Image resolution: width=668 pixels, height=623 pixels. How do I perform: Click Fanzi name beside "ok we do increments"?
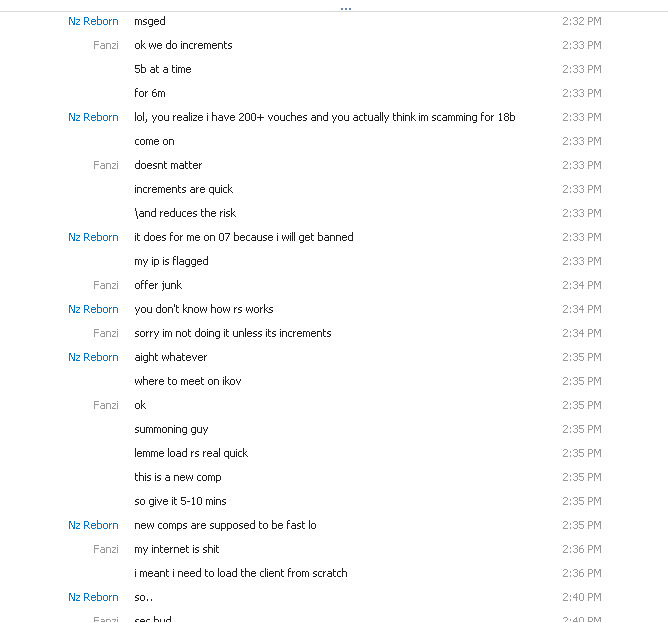pos(106,45)
